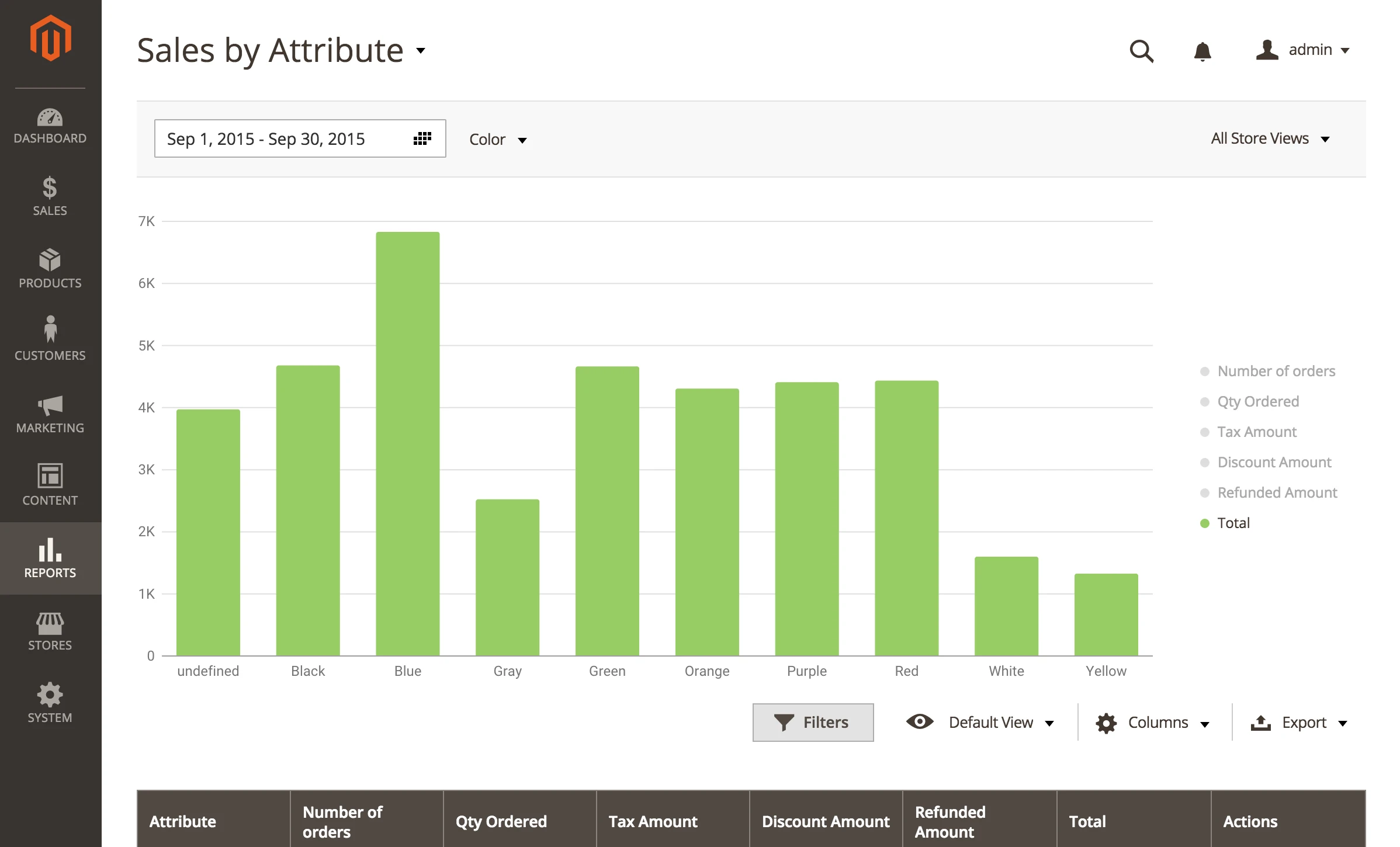Open the date range calendar picker
Screen dimensions: 1400x847
click(x=422, y=138)
